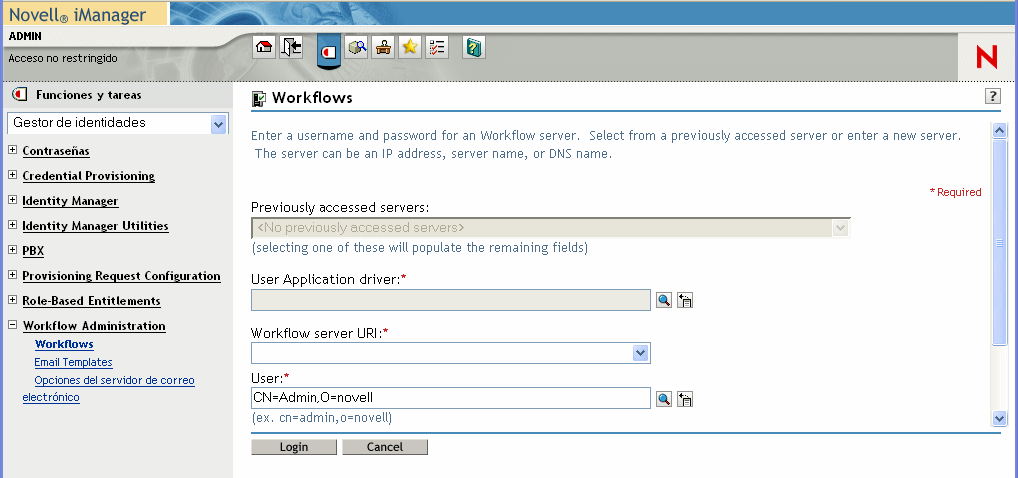Open the Previously accessed servers dropdown
The width and height of the screenshot is (1018, 478).
841,228
